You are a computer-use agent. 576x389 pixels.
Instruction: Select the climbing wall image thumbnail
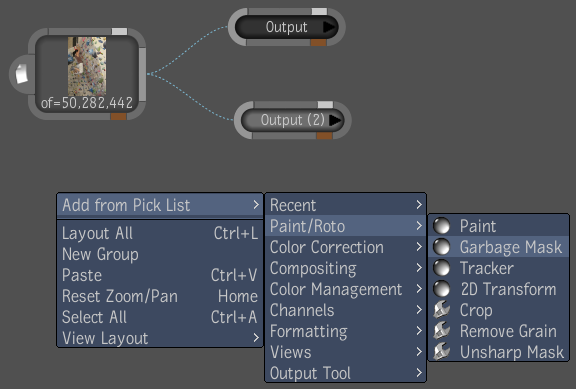pyautogui.click(x=87, y=66)
